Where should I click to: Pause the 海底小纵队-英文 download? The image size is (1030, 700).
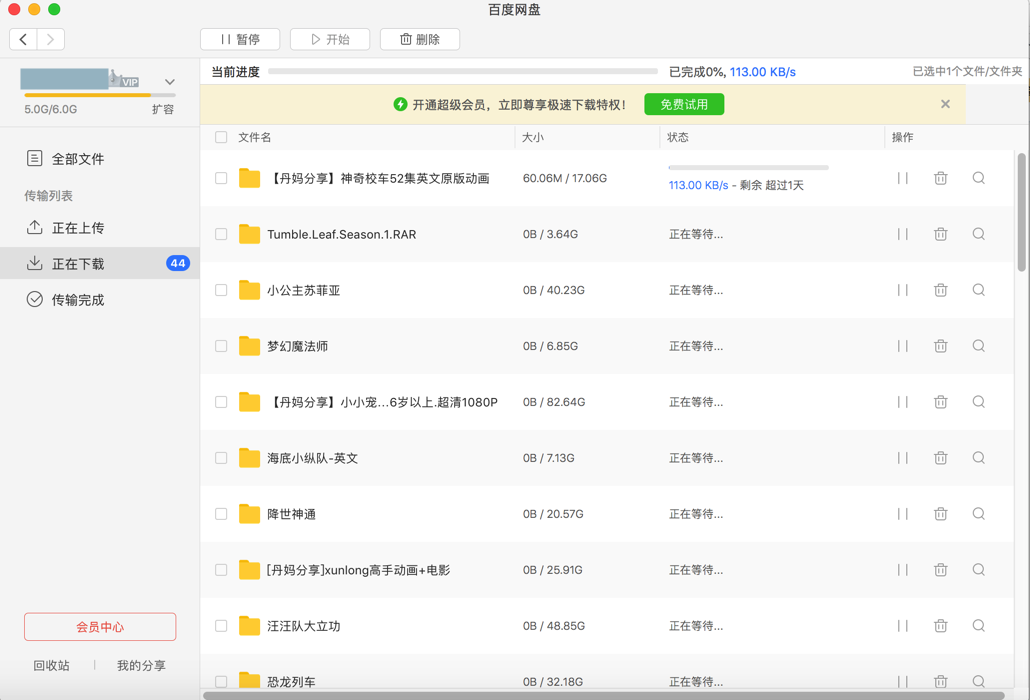[x=903, y=458]
